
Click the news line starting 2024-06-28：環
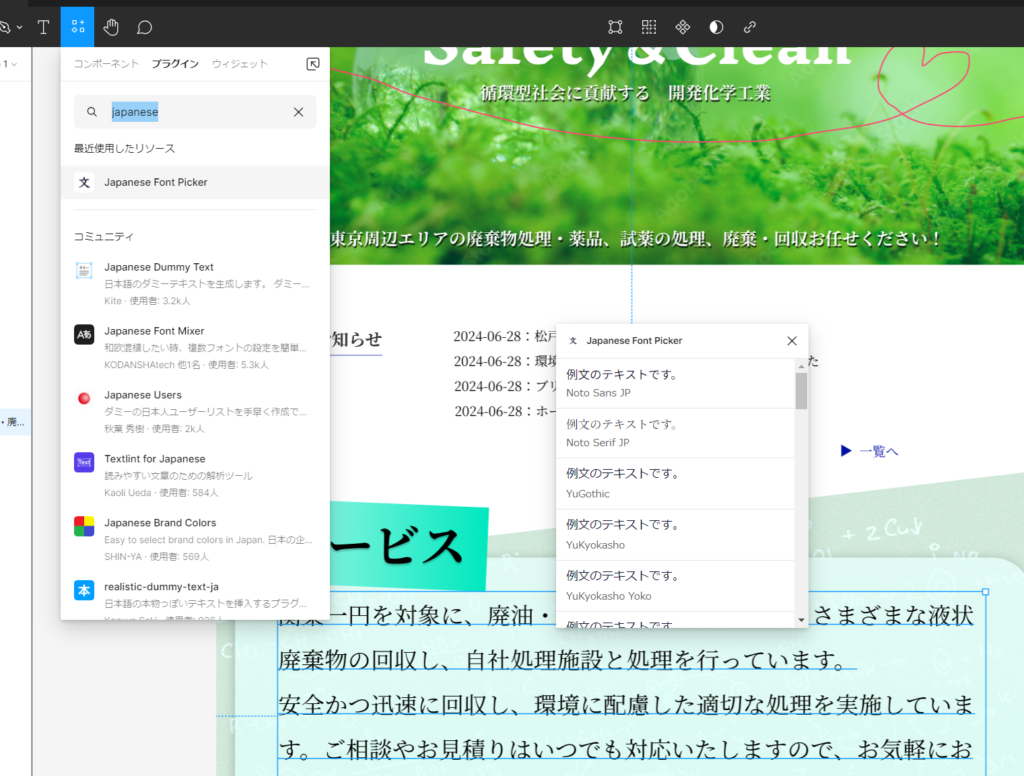[505, 361]
